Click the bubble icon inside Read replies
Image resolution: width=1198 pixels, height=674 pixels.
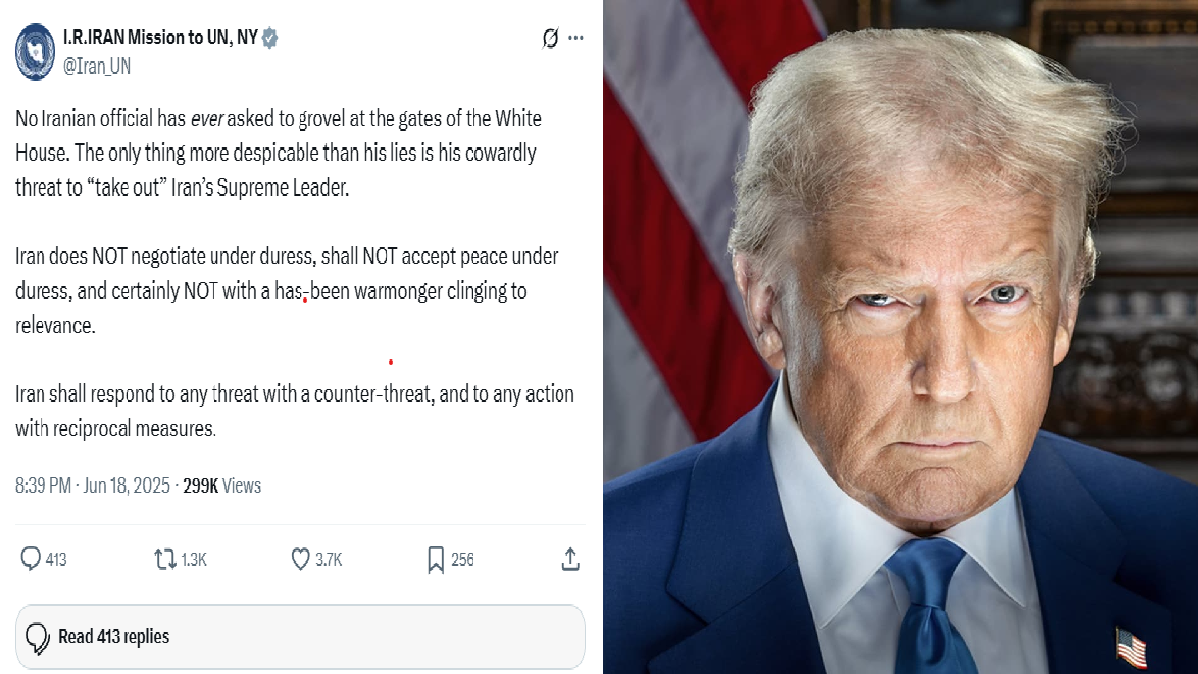(37, 638)
